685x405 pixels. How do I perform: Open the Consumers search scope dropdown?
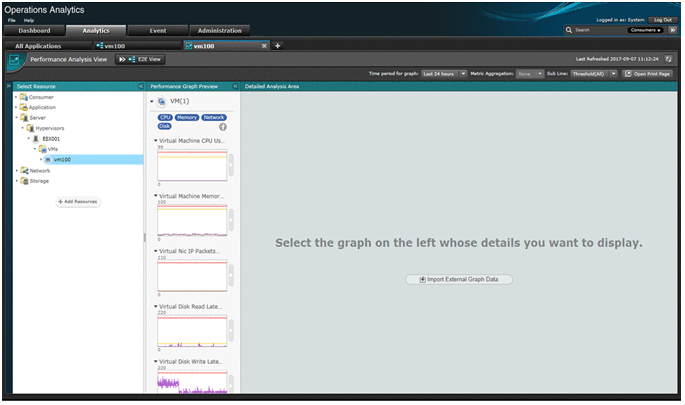coord(645,30)
